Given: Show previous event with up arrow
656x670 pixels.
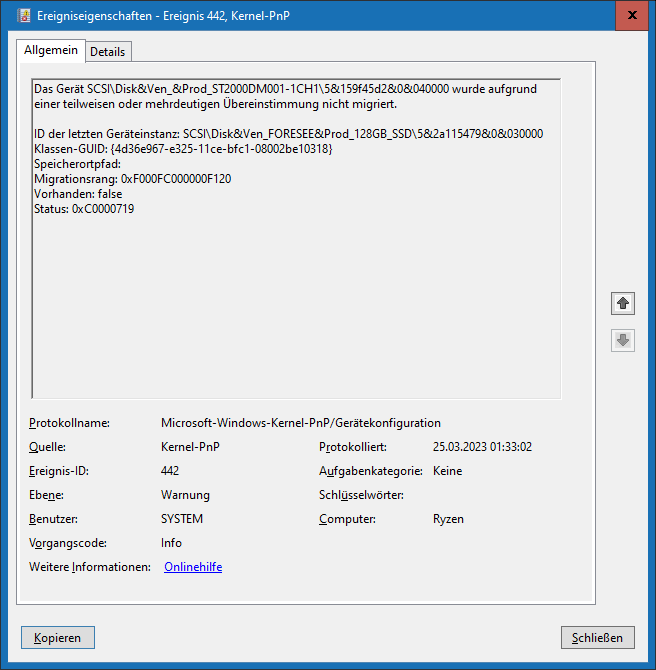Looking at the screenshot, I should 623,304.
